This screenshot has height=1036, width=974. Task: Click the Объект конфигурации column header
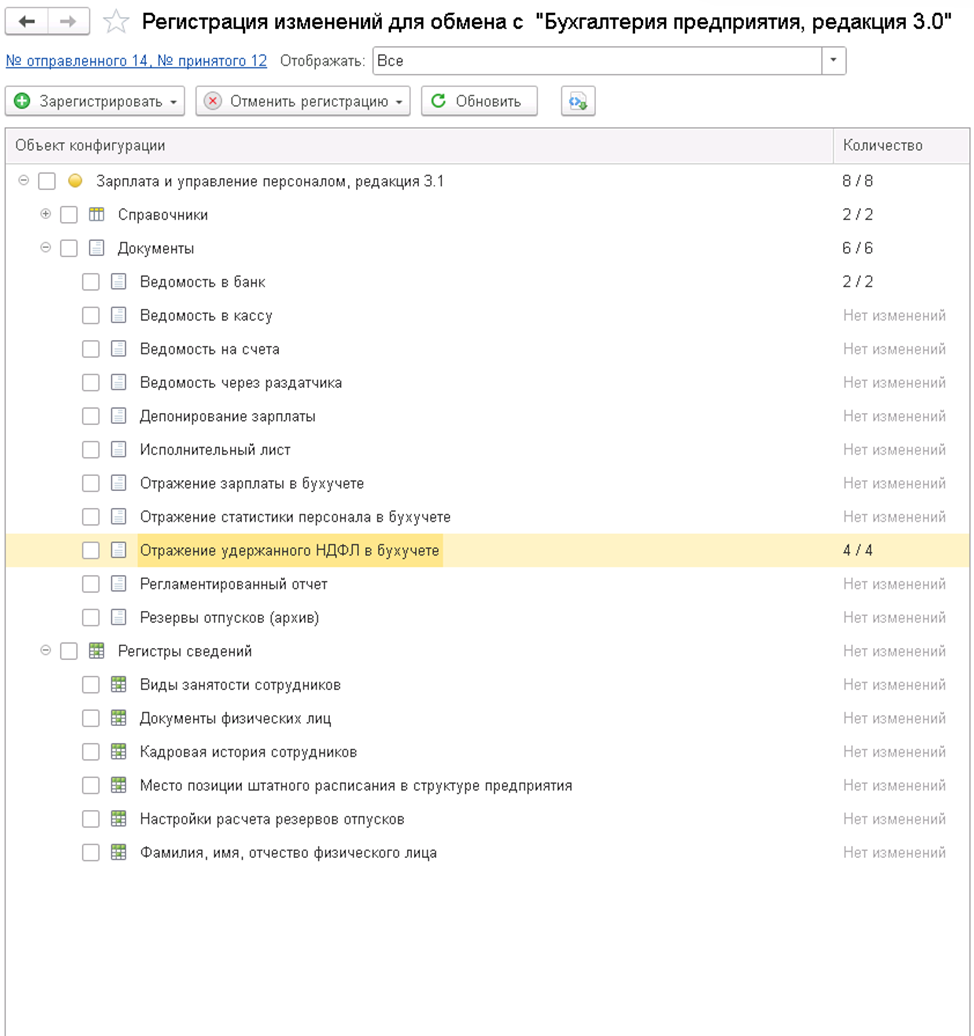click(420, 146)
